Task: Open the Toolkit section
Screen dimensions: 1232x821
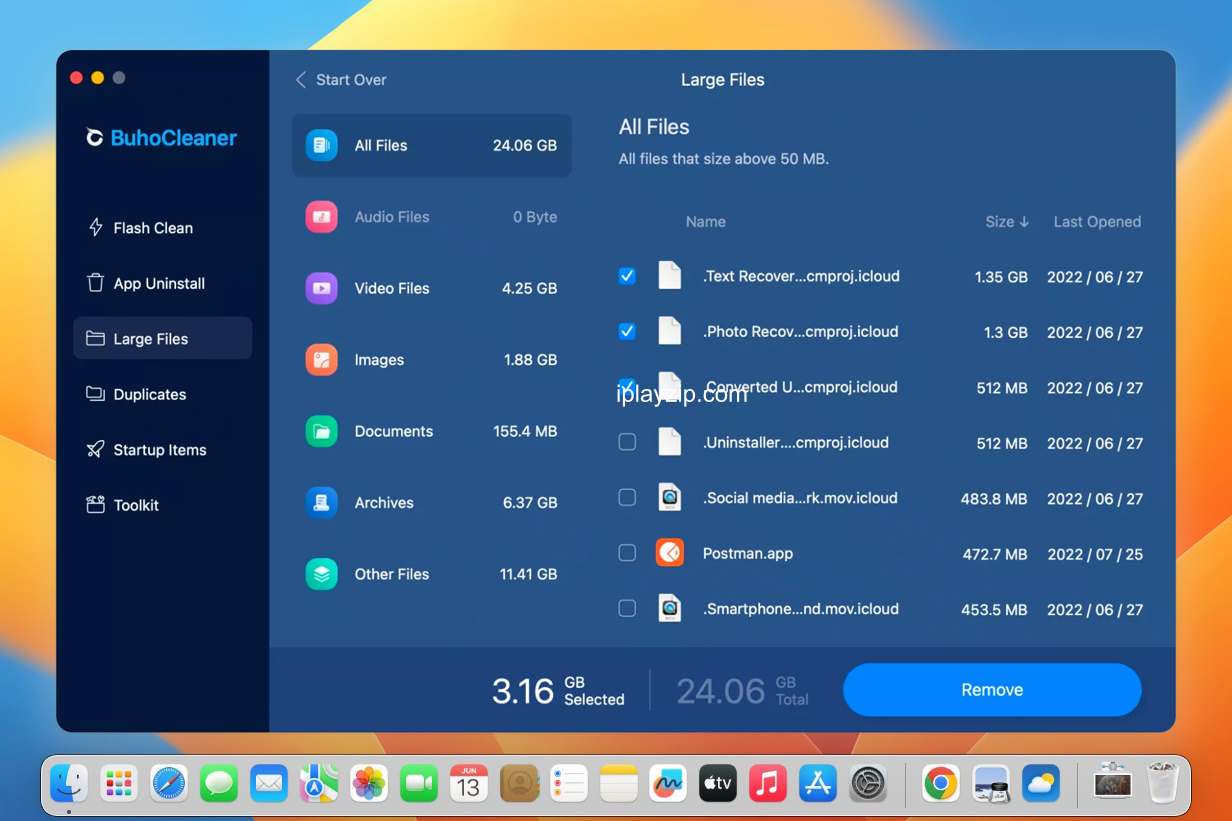Action: point(162,505)
